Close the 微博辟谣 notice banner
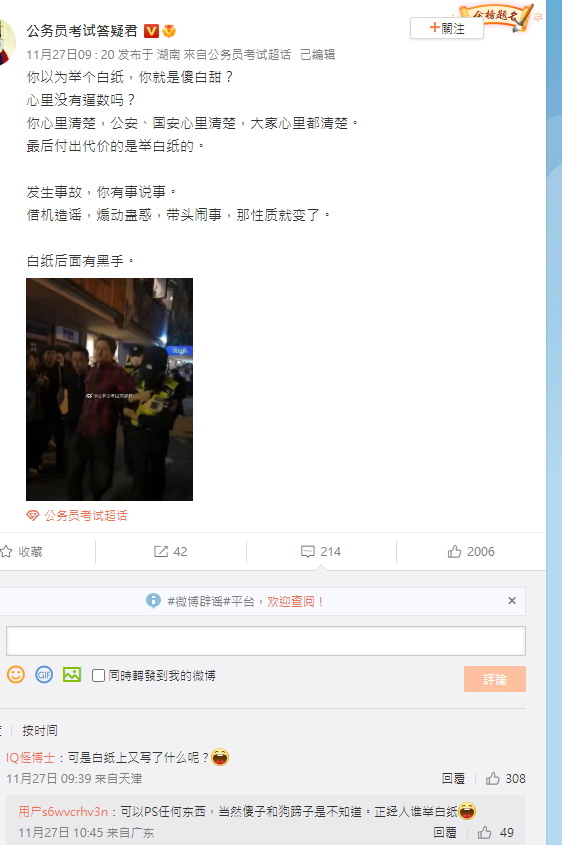Screen dimensions: 562x845 [x=512, y=600]
